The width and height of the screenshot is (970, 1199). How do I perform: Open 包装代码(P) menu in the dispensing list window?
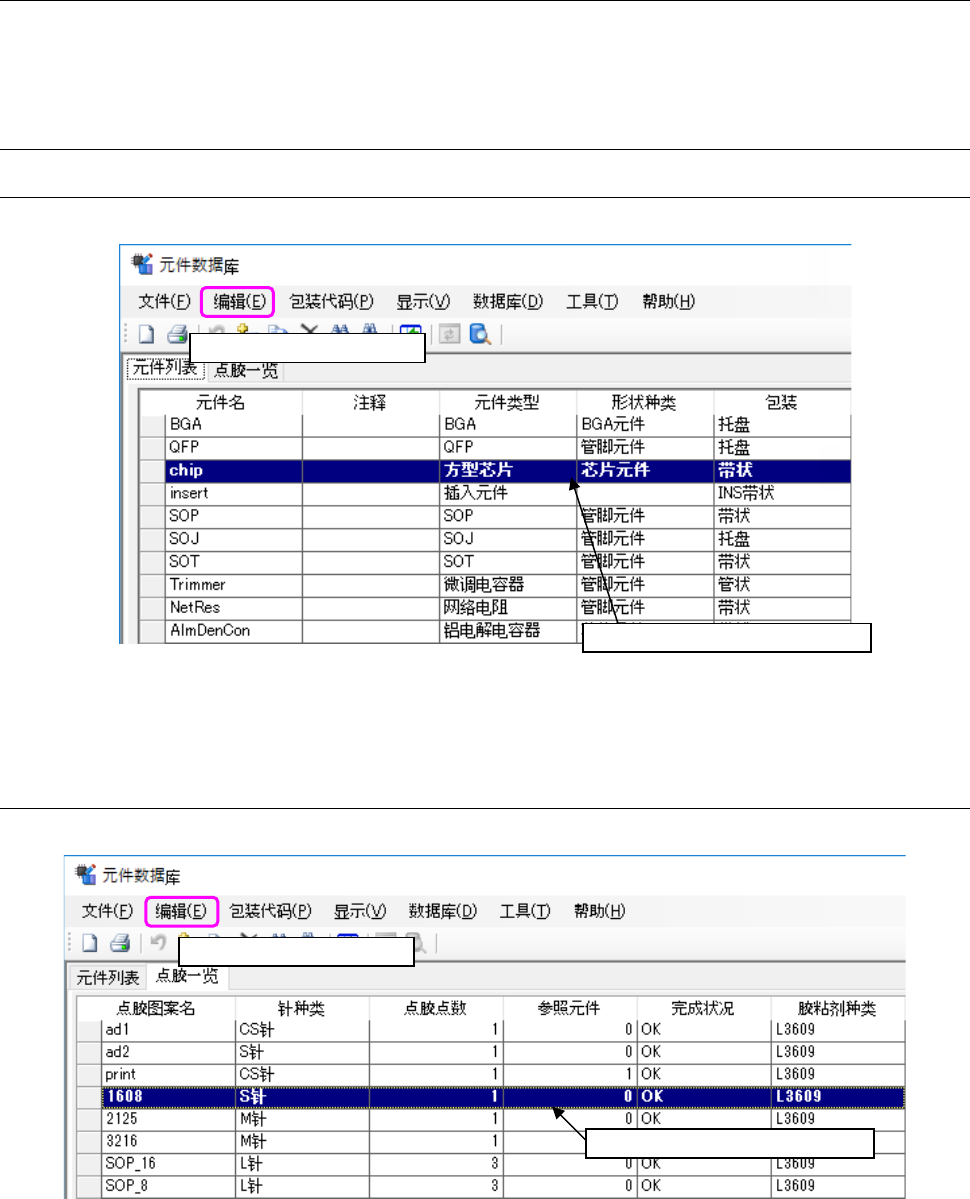270,911
